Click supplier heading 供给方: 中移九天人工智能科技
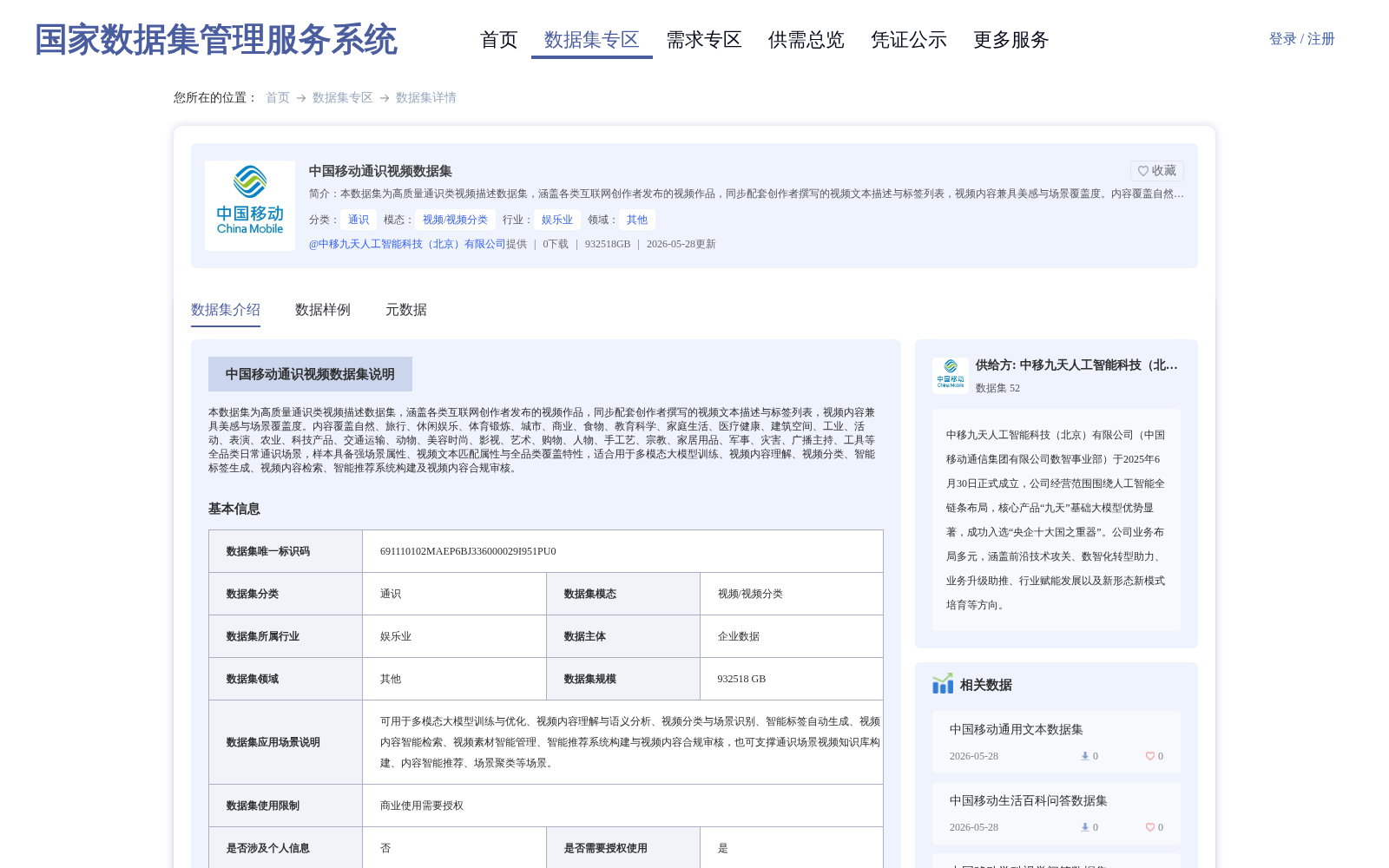The height and width of the screenshot is (868, 1389). point(1076,365)
